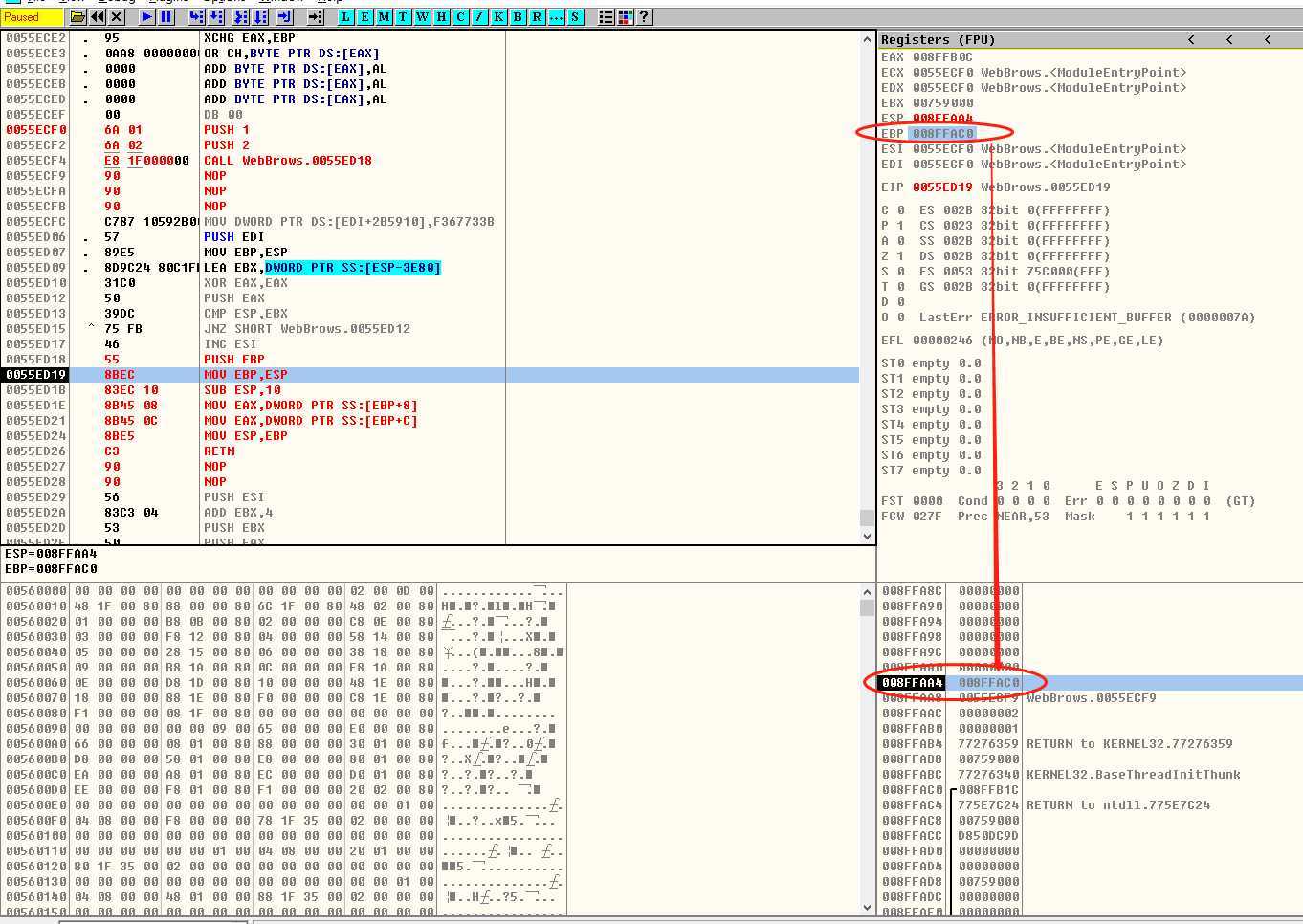This screenshot has width=1303, height=924.
Task: Click rightmost left arrow in Registers header
Action: coord(1268,39)
